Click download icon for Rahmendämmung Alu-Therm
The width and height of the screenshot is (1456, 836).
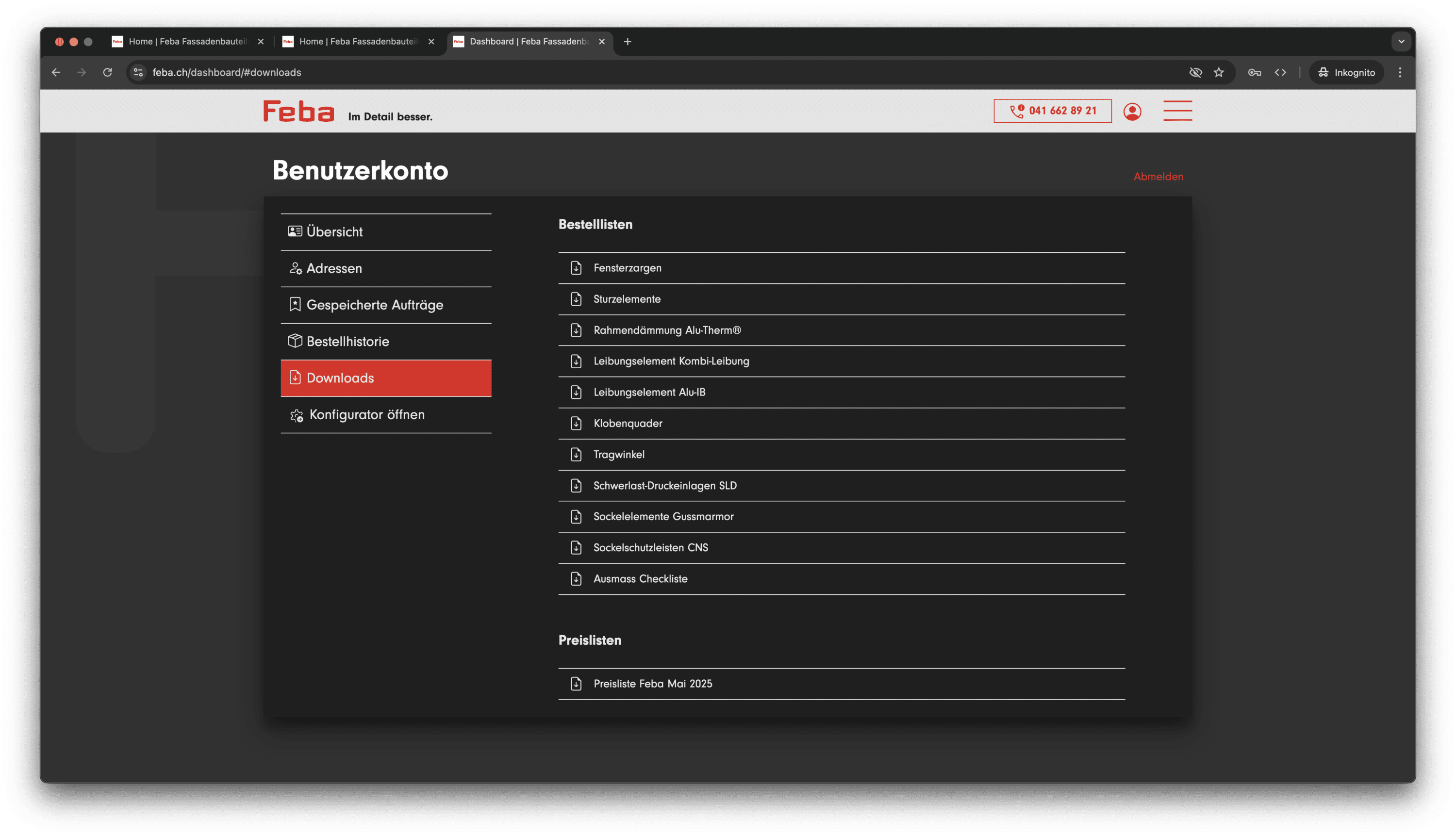coord(576,330)
